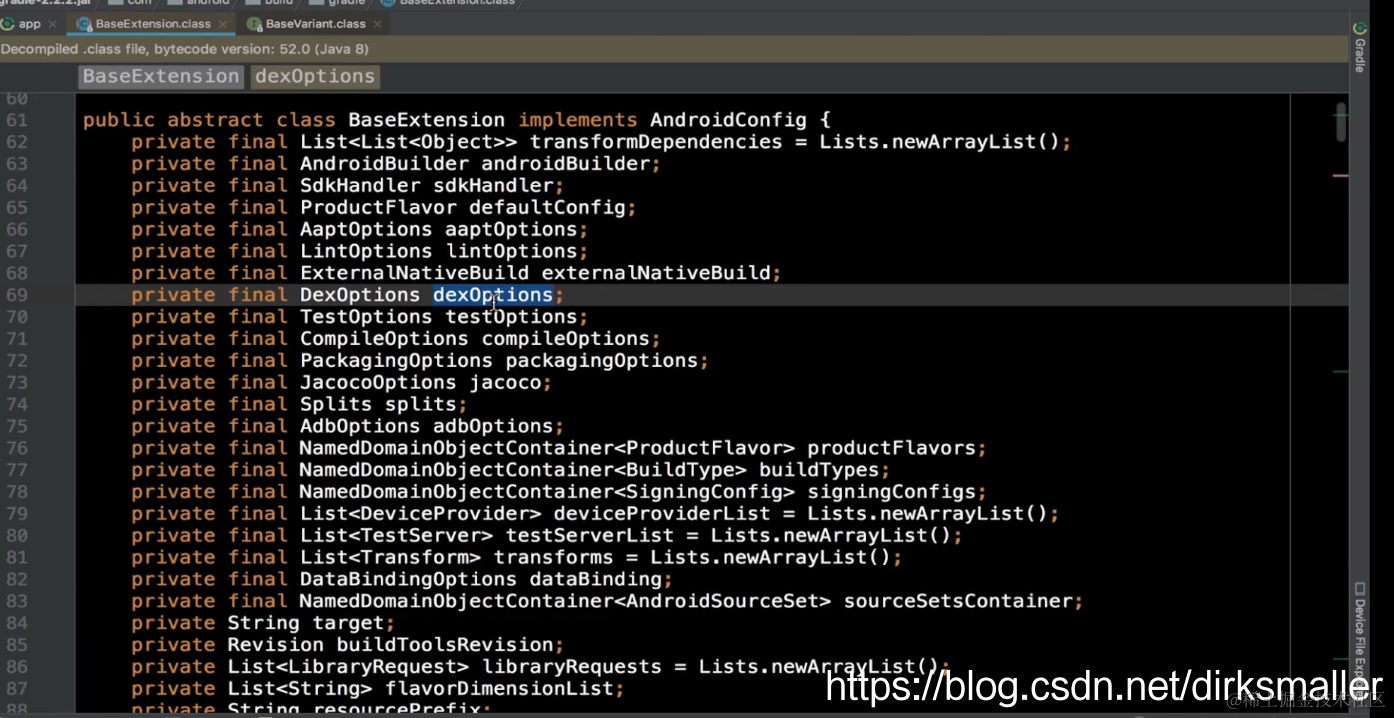Click the red error stripe marker
The width and height of the screenshot is (1394, 718).
point(1340,176)
